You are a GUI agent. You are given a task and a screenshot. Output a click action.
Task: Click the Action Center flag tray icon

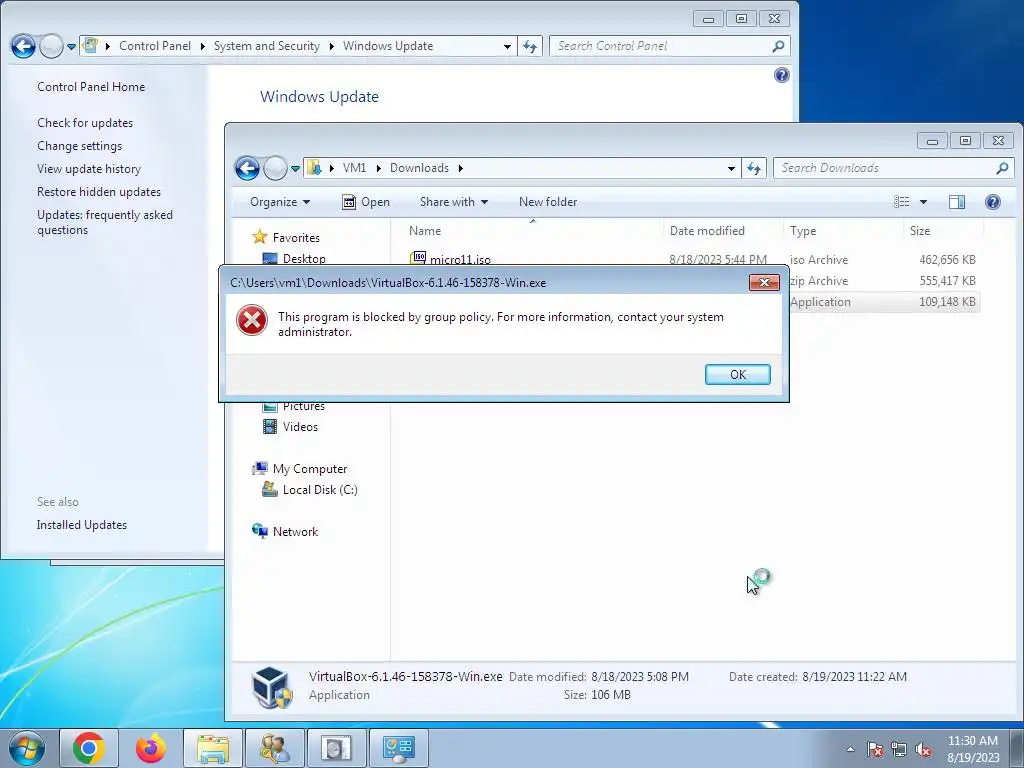(x=875, y=749)
